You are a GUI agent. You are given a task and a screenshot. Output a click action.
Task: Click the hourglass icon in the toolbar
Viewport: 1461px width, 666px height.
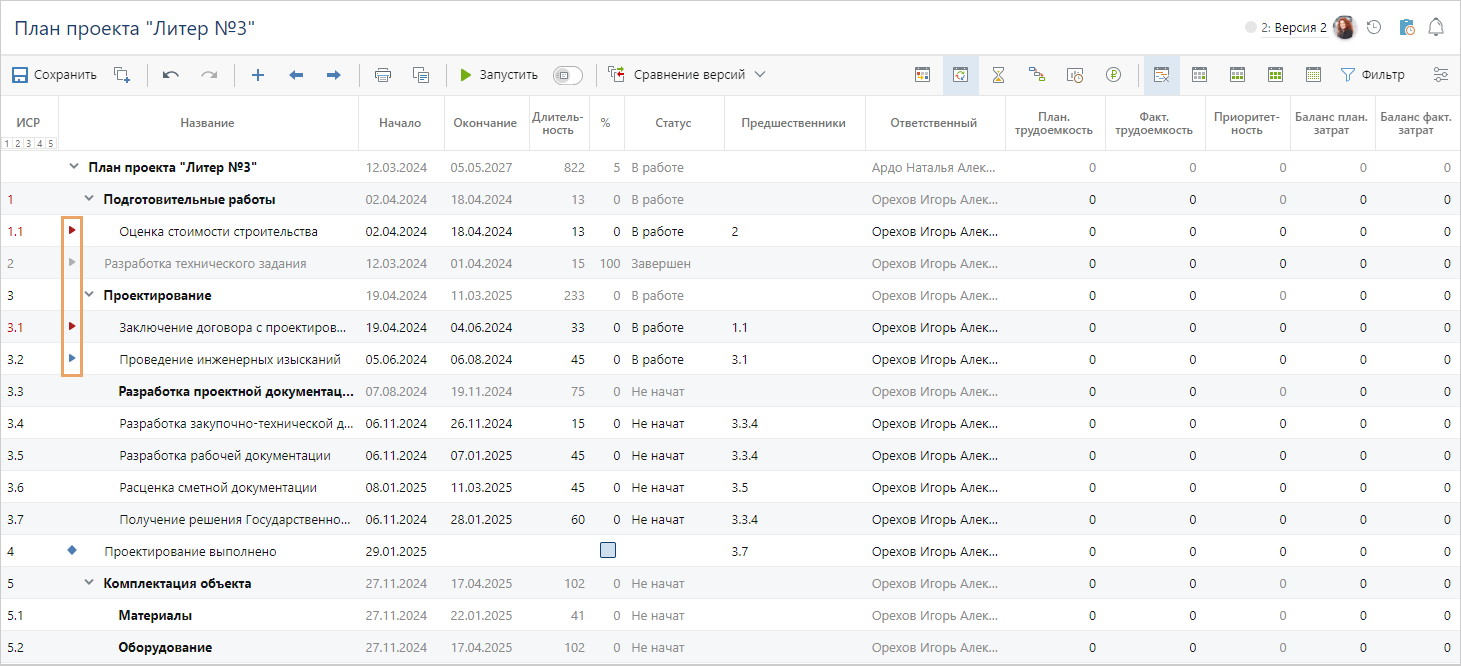click(x=998, y=75)
